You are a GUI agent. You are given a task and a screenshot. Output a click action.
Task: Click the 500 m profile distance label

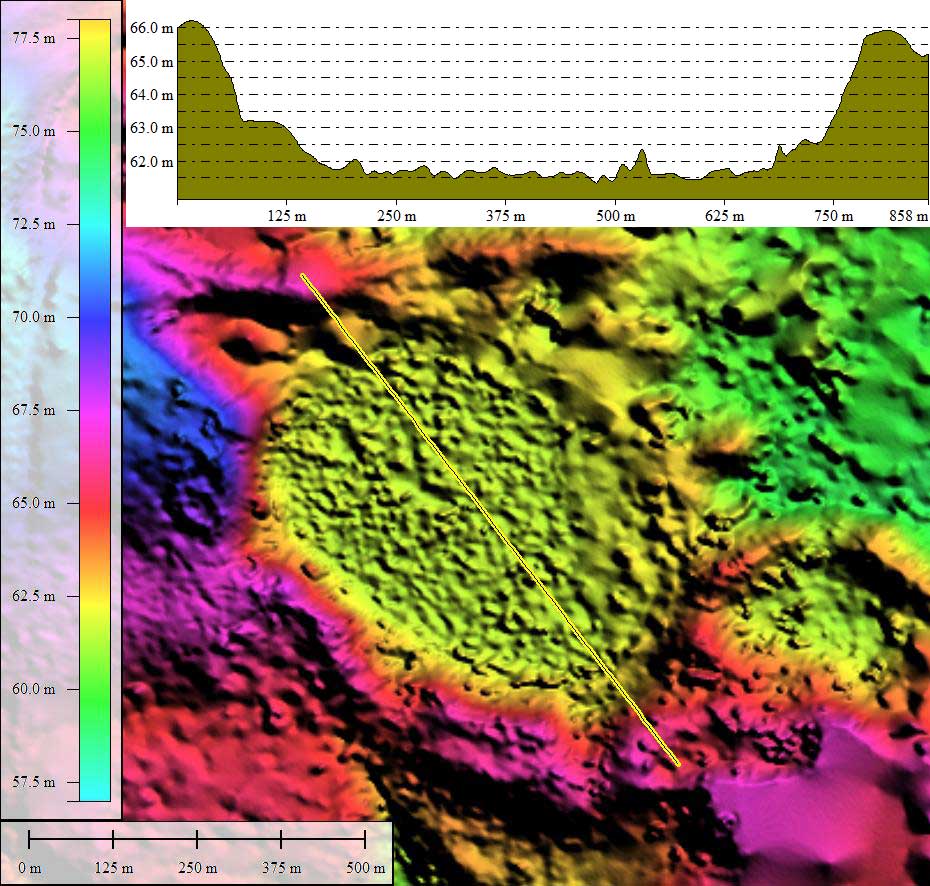(616, 216)
